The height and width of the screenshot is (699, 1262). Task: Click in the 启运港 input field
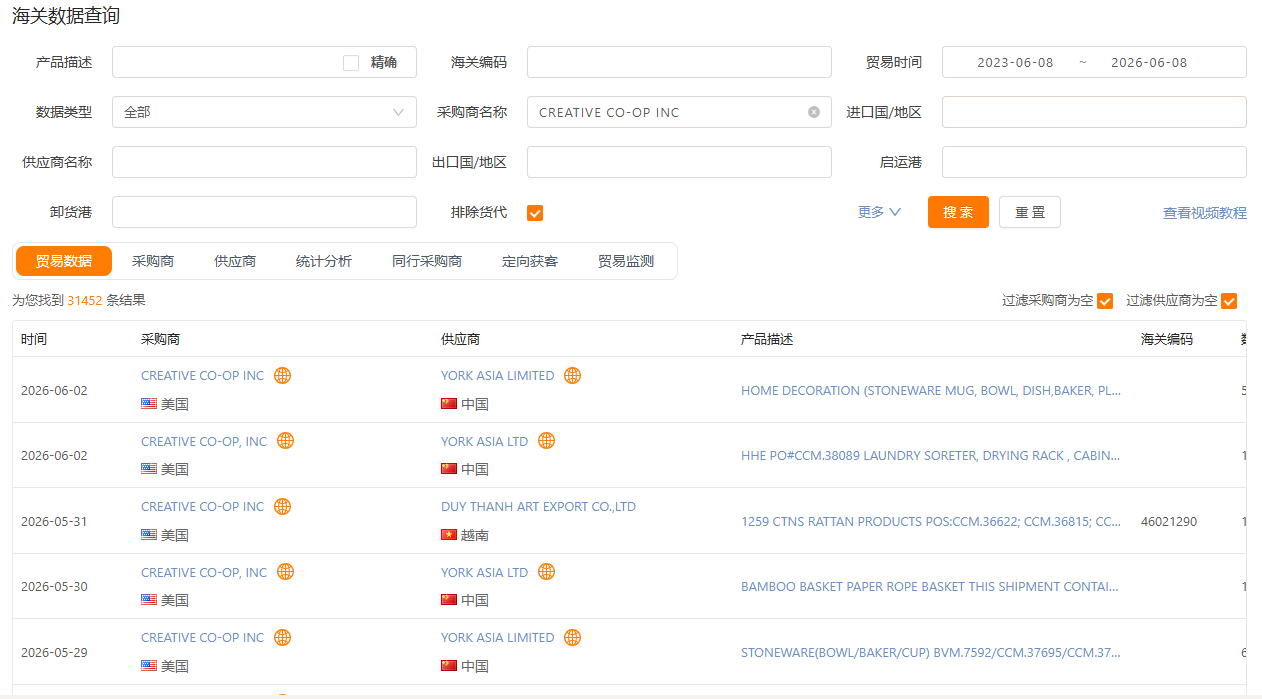click(1094, 162)
